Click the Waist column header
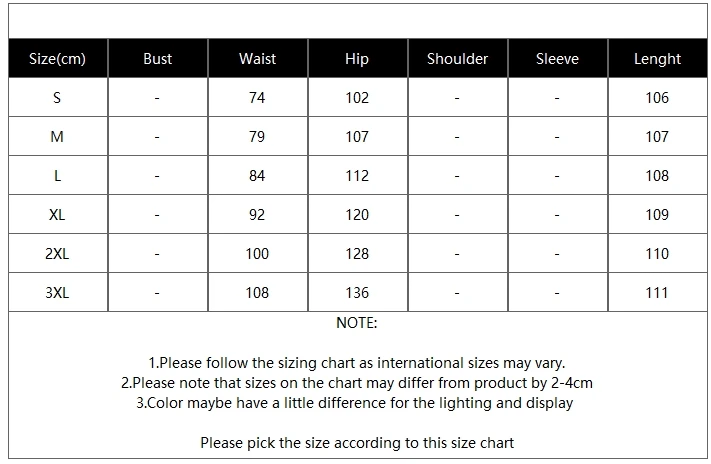The height and width of the screenshot is (464, 711). pos(258,59)
